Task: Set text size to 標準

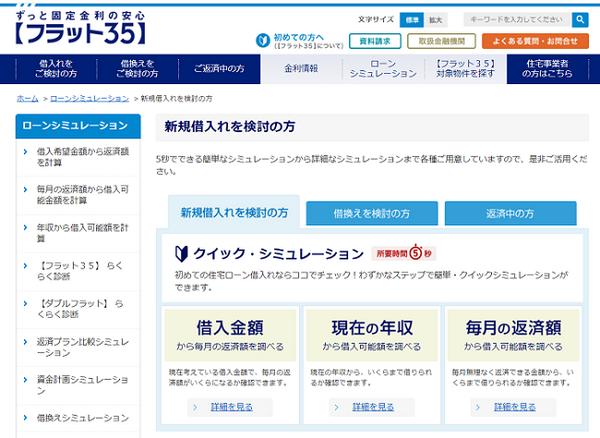Action: point(412,20)
